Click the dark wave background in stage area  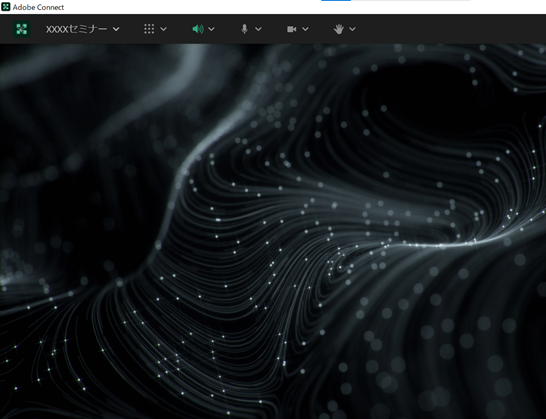pyautogui.click(x=273, y=231)
